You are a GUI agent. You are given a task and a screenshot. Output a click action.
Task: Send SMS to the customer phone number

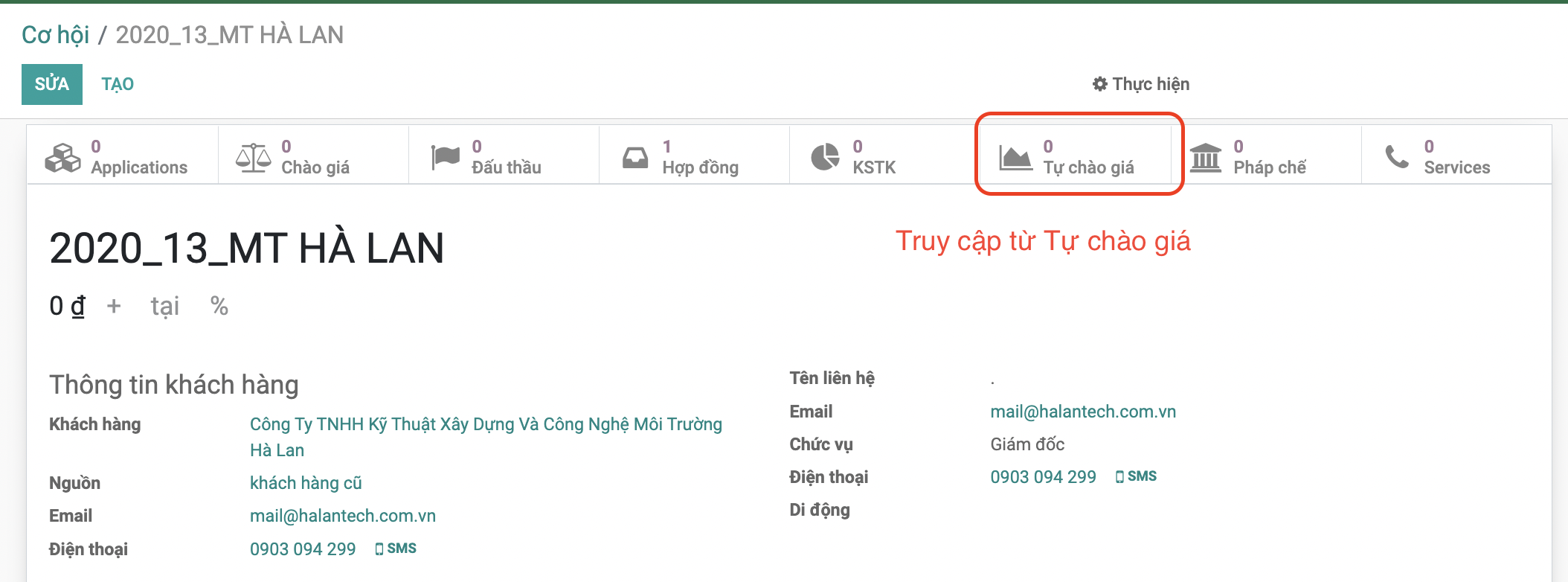[396, 549]
